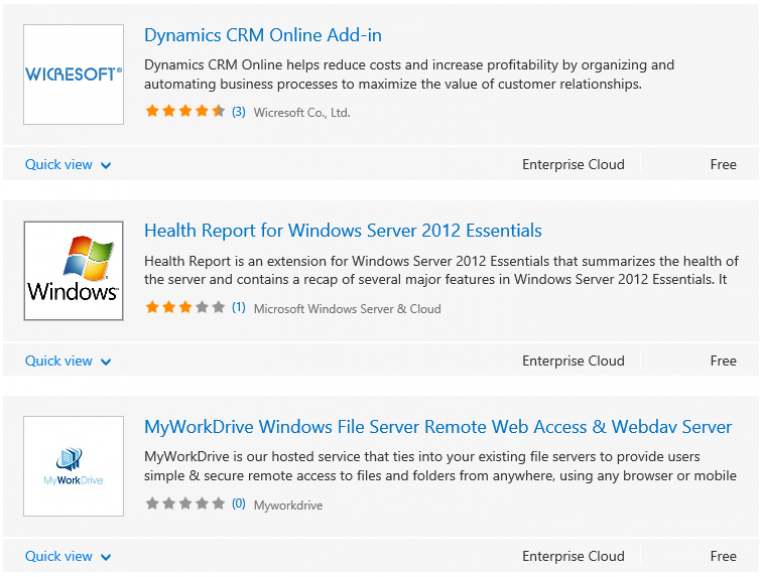Open the (0) reviews count link
This screenshot has width=760, height=577.
[x=238, y=504]
